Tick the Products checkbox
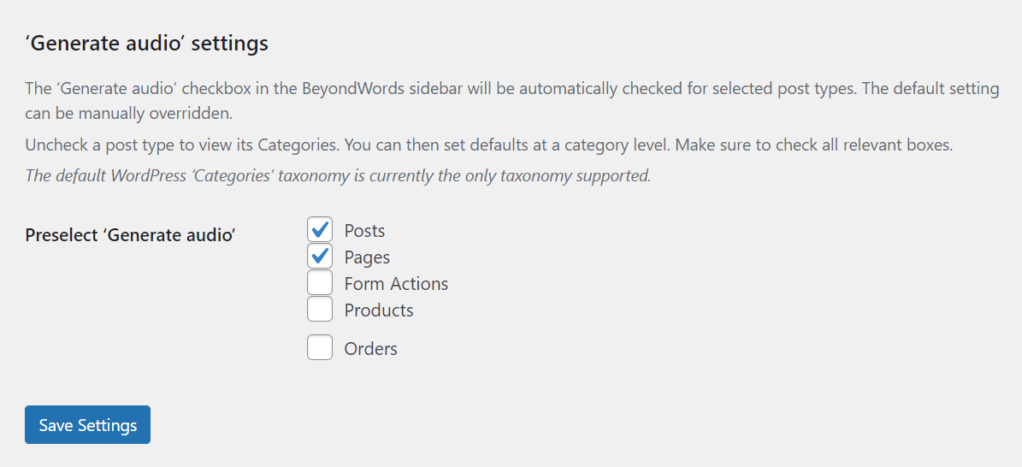The image size is (1022, 467). tap(320, 309)
